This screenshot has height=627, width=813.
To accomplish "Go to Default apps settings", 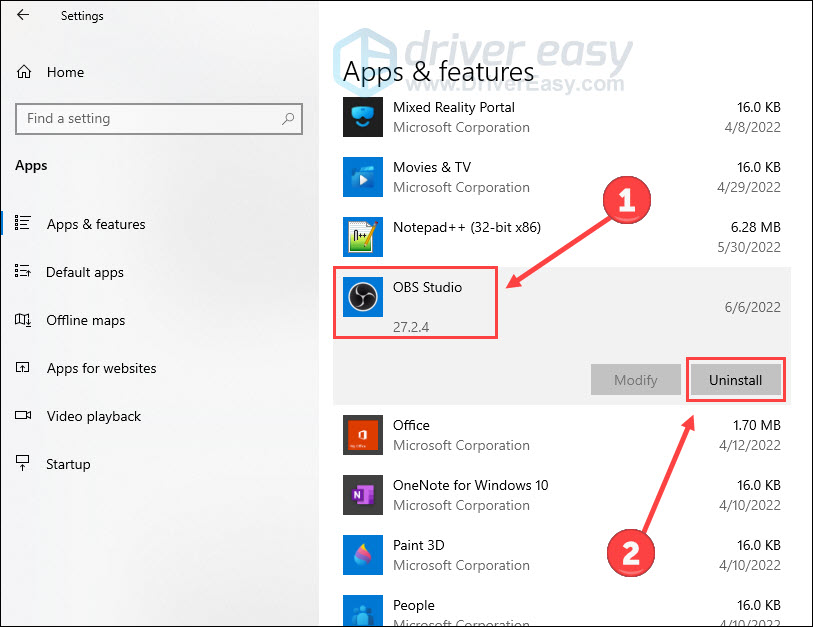I will pyautogui.click(x=85, y=272).
